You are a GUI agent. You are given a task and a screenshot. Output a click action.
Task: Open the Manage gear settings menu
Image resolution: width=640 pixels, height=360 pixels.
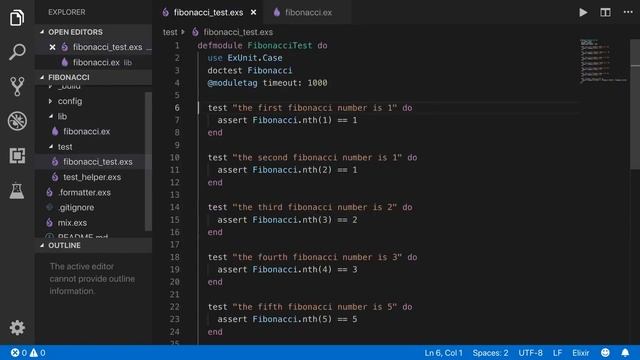click(x=17, y=327)
